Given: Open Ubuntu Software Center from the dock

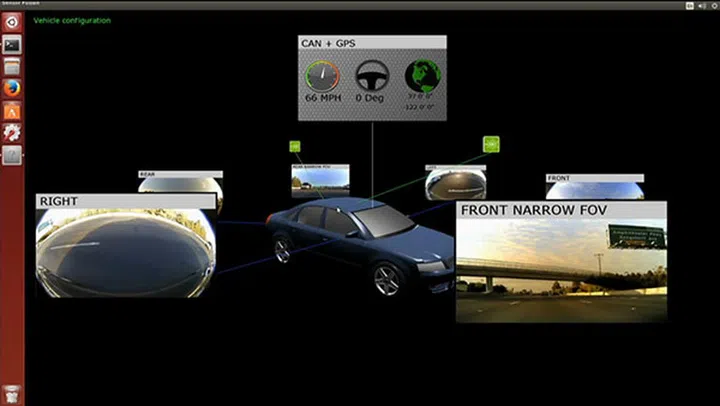Looking at the screenshot, I should pos(13,110).
